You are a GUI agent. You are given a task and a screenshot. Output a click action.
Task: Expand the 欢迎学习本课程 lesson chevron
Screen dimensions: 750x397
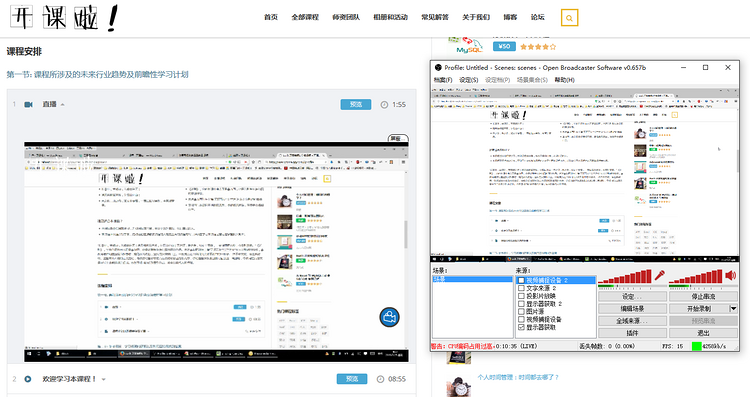[x=103, y=379]
